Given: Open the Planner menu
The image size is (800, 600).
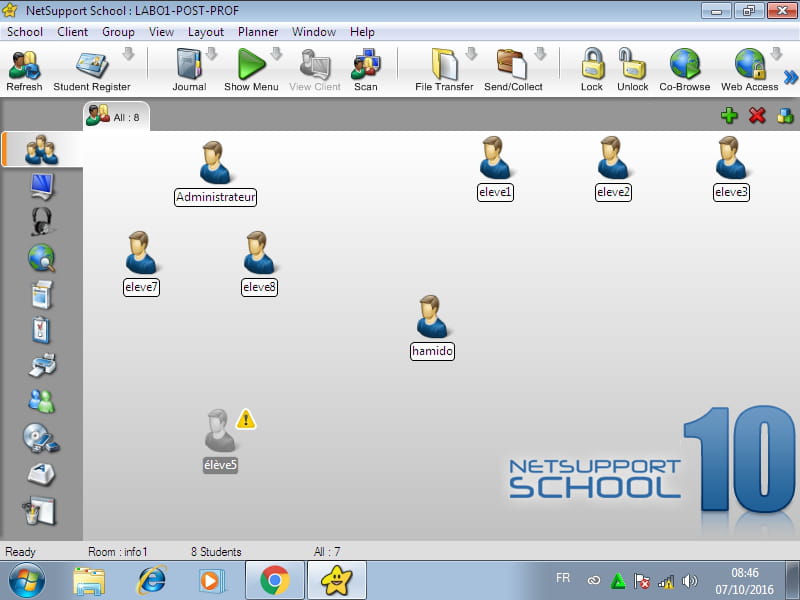Looking at the screenshot, I should click(x=258, y=32).
